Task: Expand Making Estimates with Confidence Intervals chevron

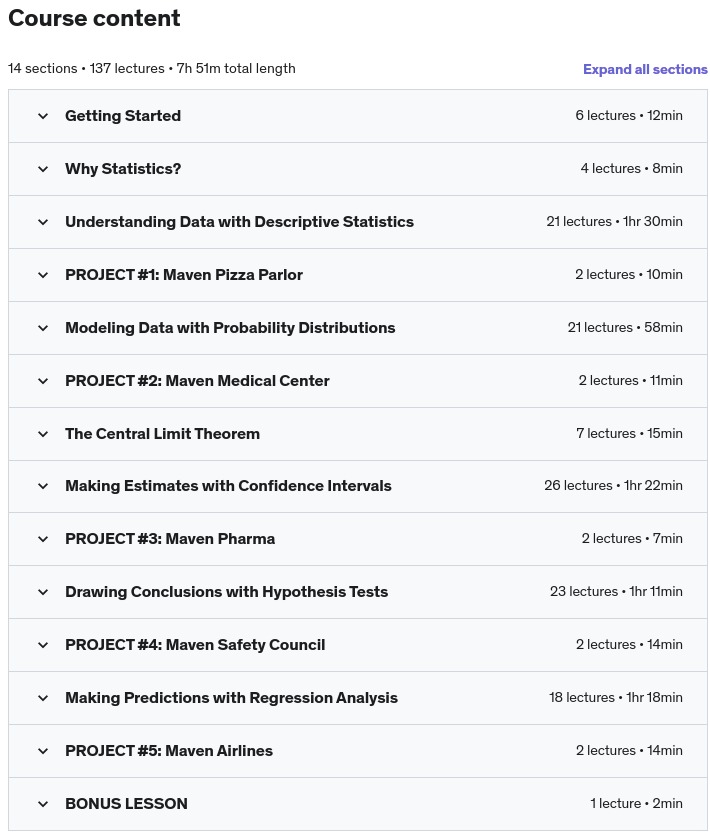Action: pos(43,486)
